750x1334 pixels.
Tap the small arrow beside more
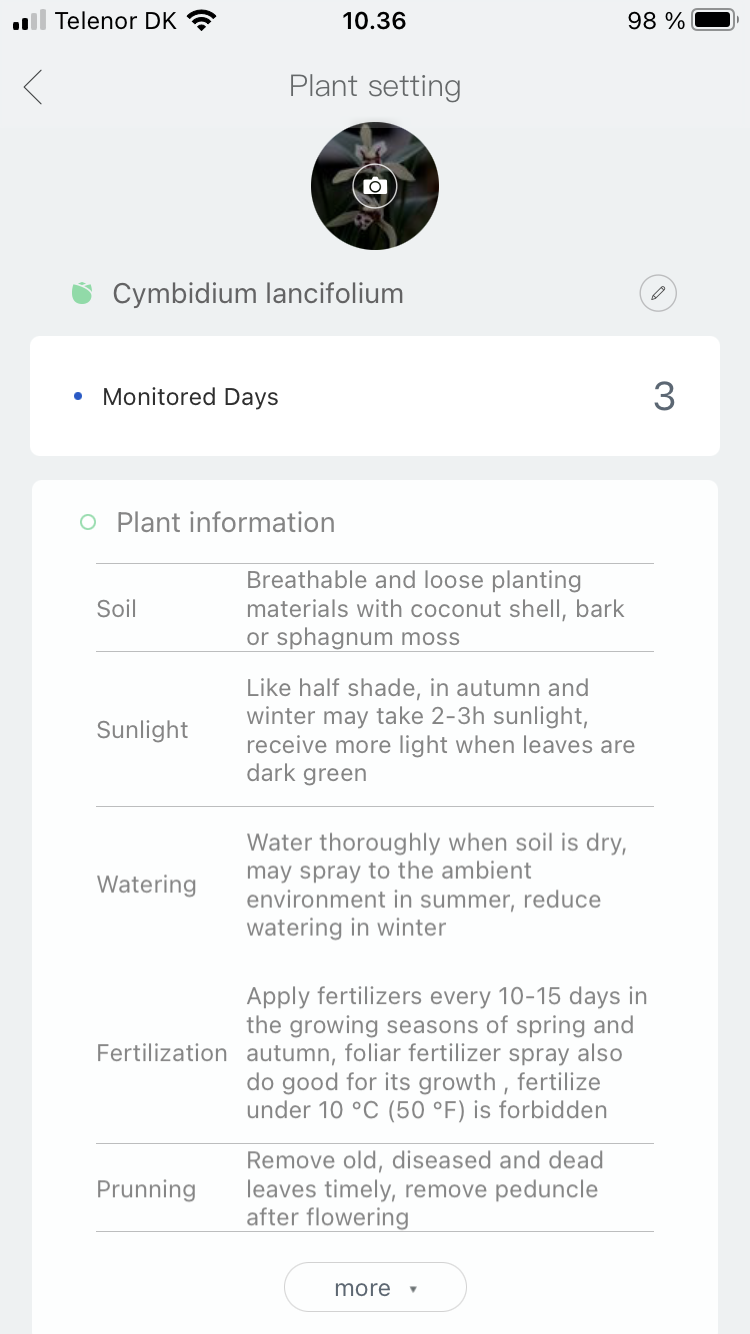pyautogui.click(x=413, y=1289)
